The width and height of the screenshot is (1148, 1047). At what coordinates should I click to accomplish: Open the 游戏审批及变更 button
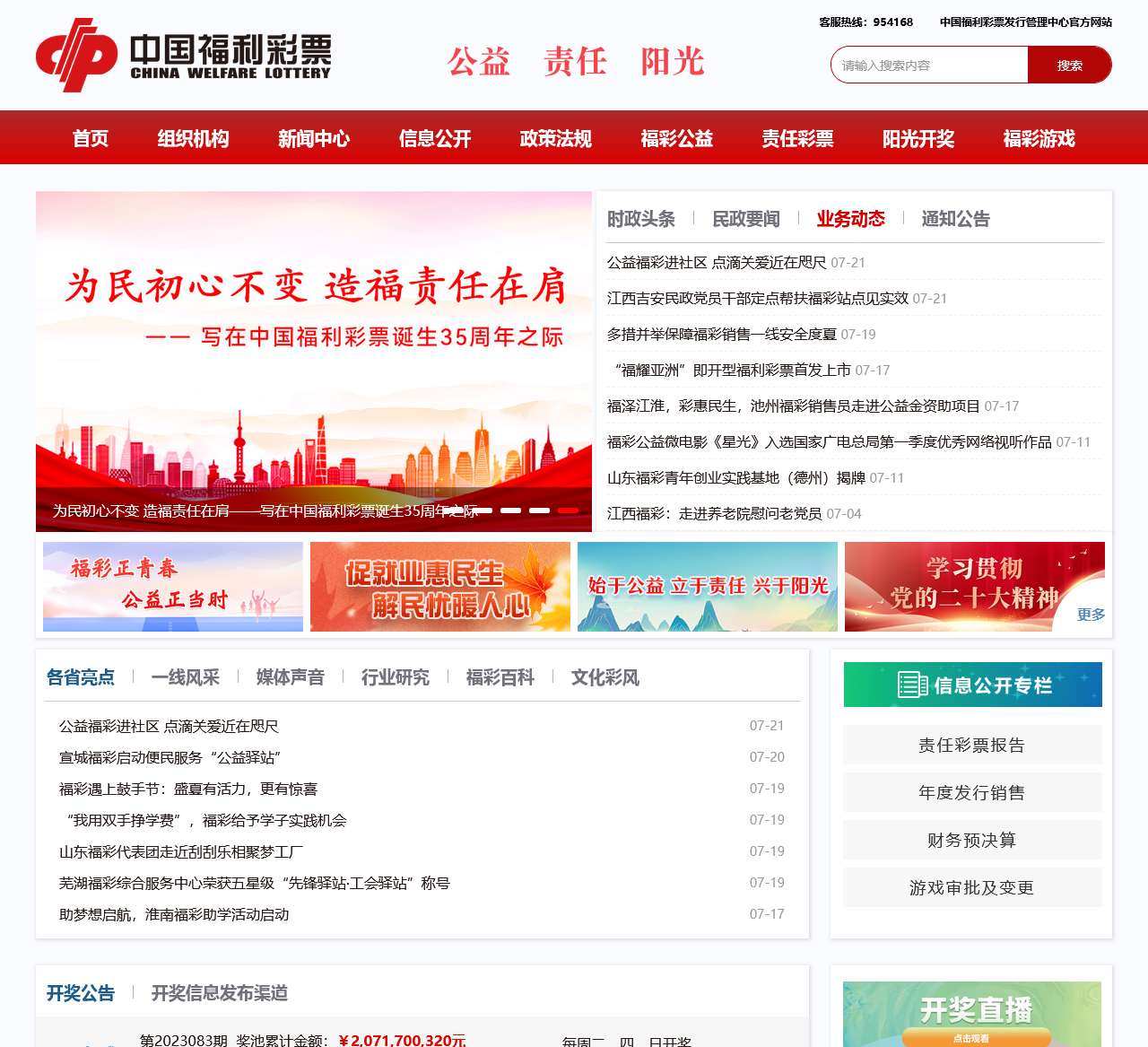(972, 887)
